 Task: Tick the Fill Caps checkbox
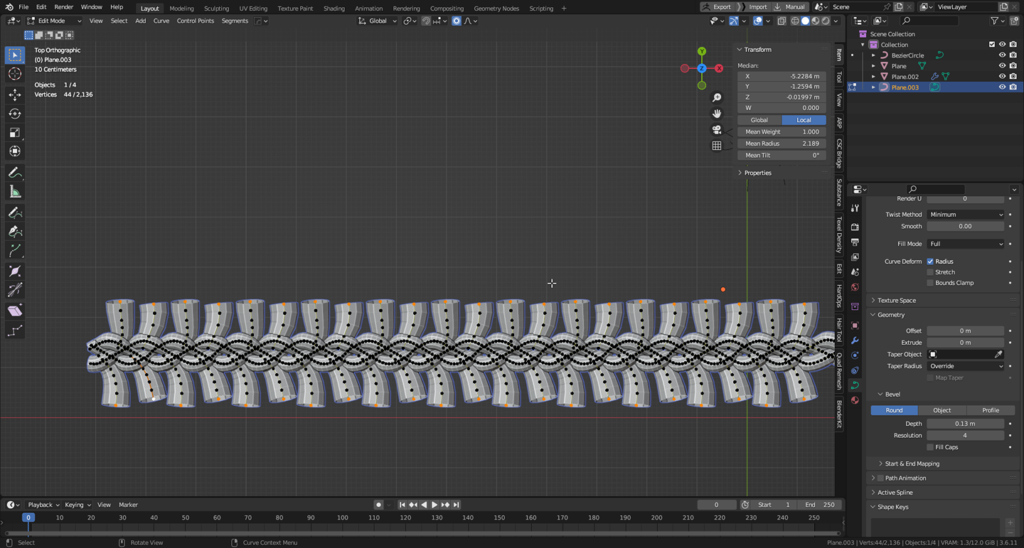[931, 447]
